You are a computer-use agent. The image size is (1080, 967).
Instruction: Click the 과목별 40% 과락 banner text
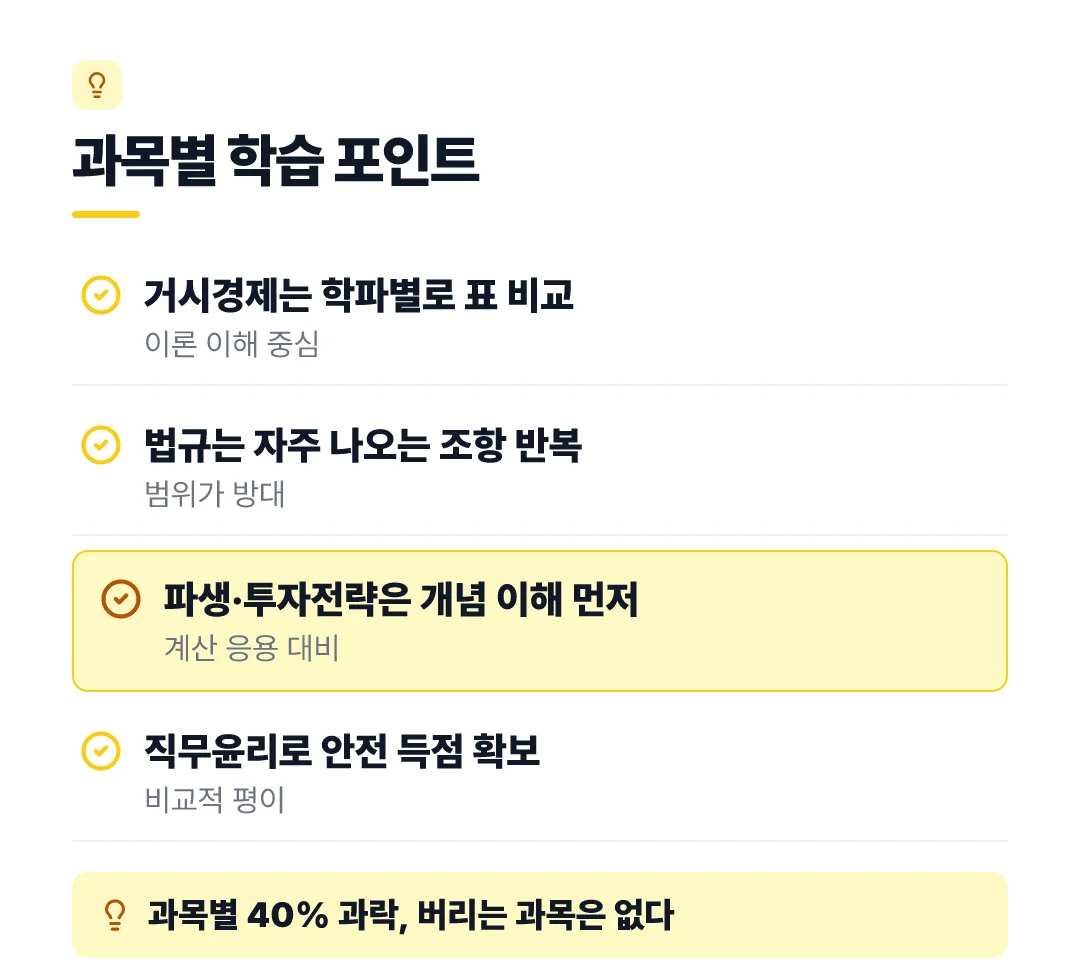coord(411,915)
